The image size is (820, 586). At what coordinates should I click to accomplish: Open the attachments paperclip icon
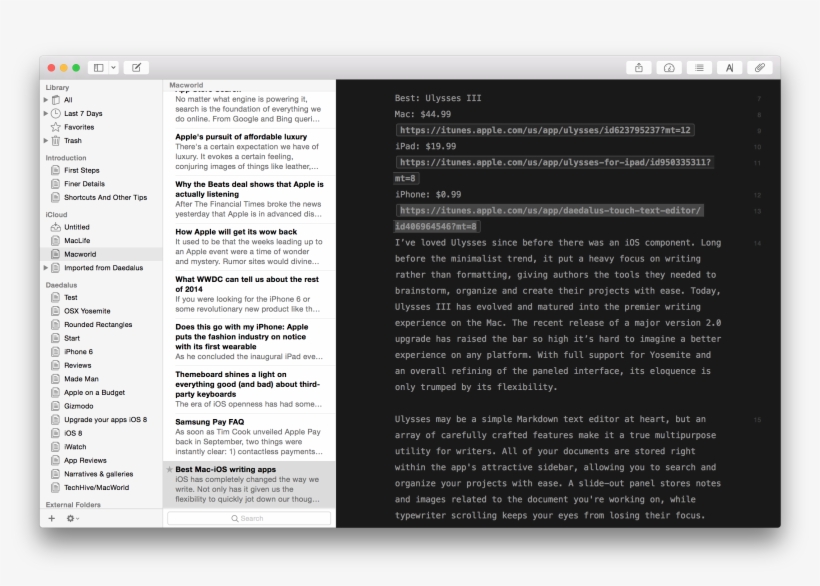(759, 68)
